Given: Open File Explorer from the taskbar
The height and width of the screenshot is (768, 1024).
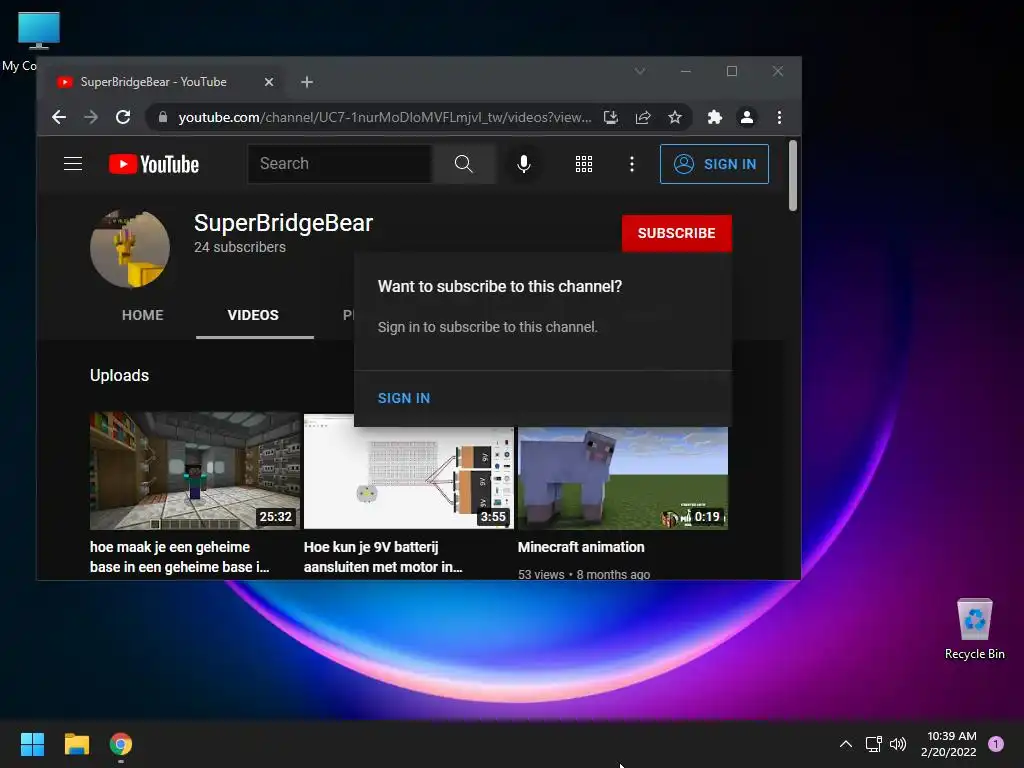Looking at the screenshot, I should coord(76,744).
